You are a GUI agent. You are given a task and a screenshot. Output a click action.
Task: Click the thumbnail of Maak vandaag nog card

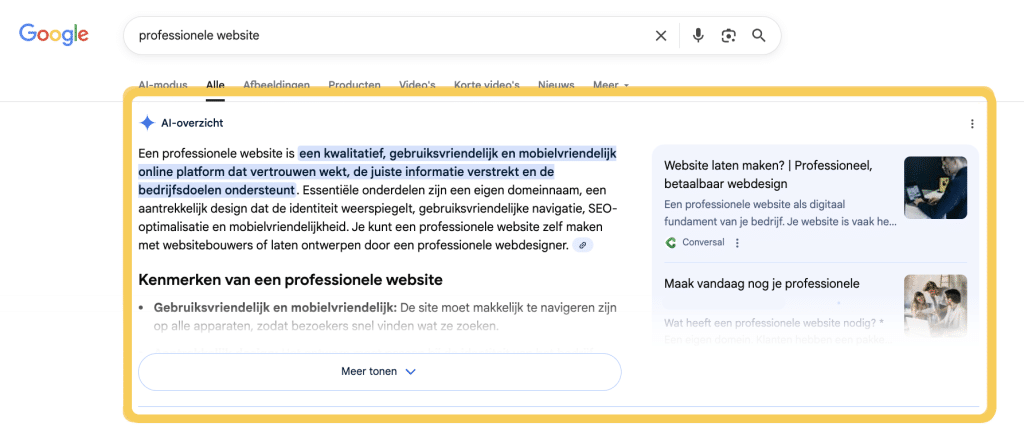click(x=935, y=306)
